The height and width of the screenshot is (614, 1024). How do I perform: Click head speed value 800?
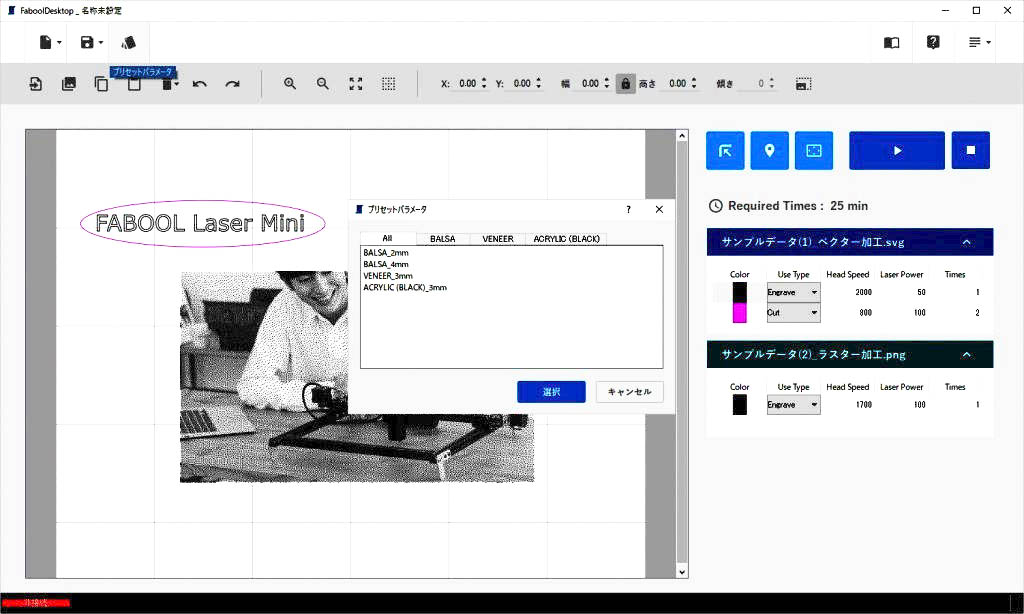[x=865, y=313]
